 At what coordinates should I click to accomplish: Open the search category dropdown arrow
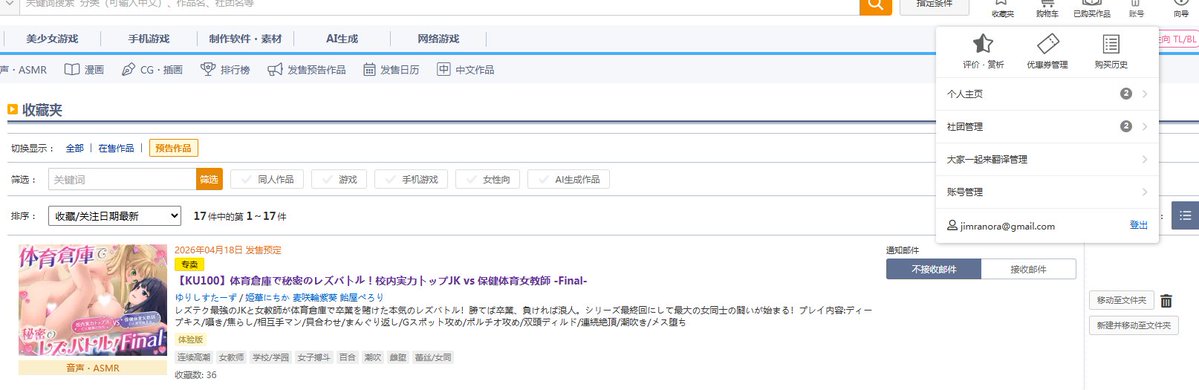click(11, 4)
